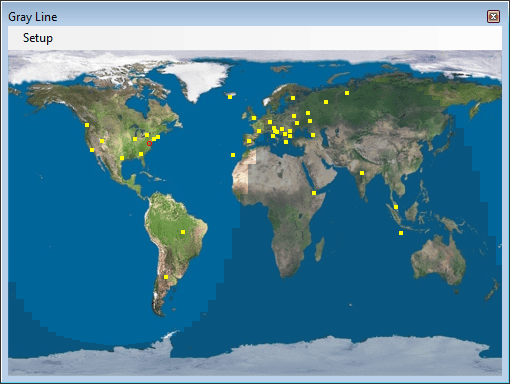Select the yellow marker on Iceland
Screen dimensions: 510x384
230,97
